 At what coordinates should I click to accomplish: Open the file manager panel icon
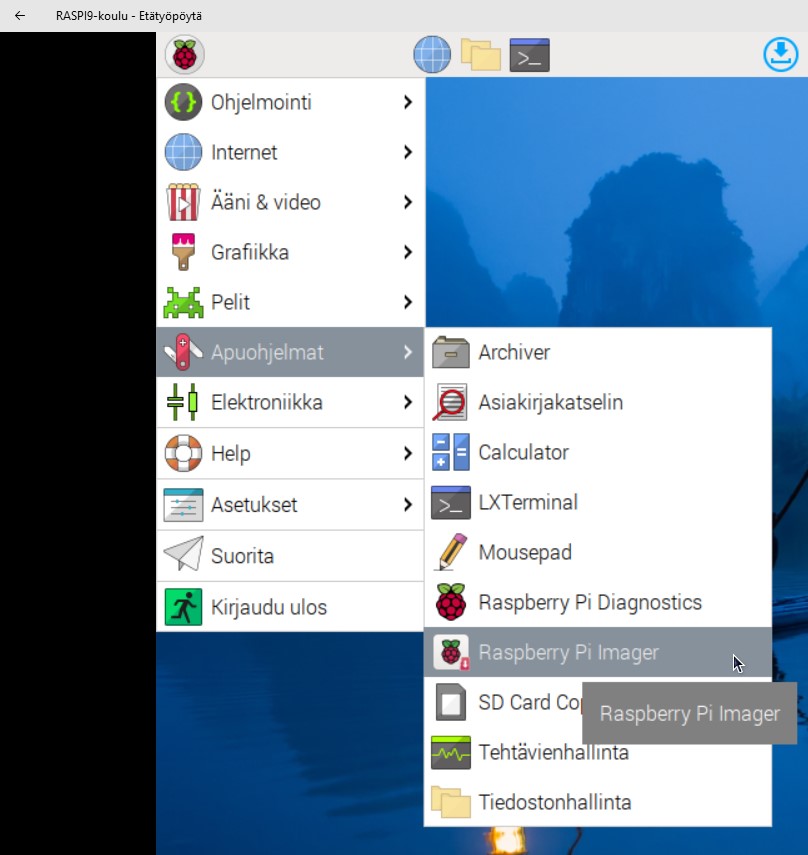480,55
